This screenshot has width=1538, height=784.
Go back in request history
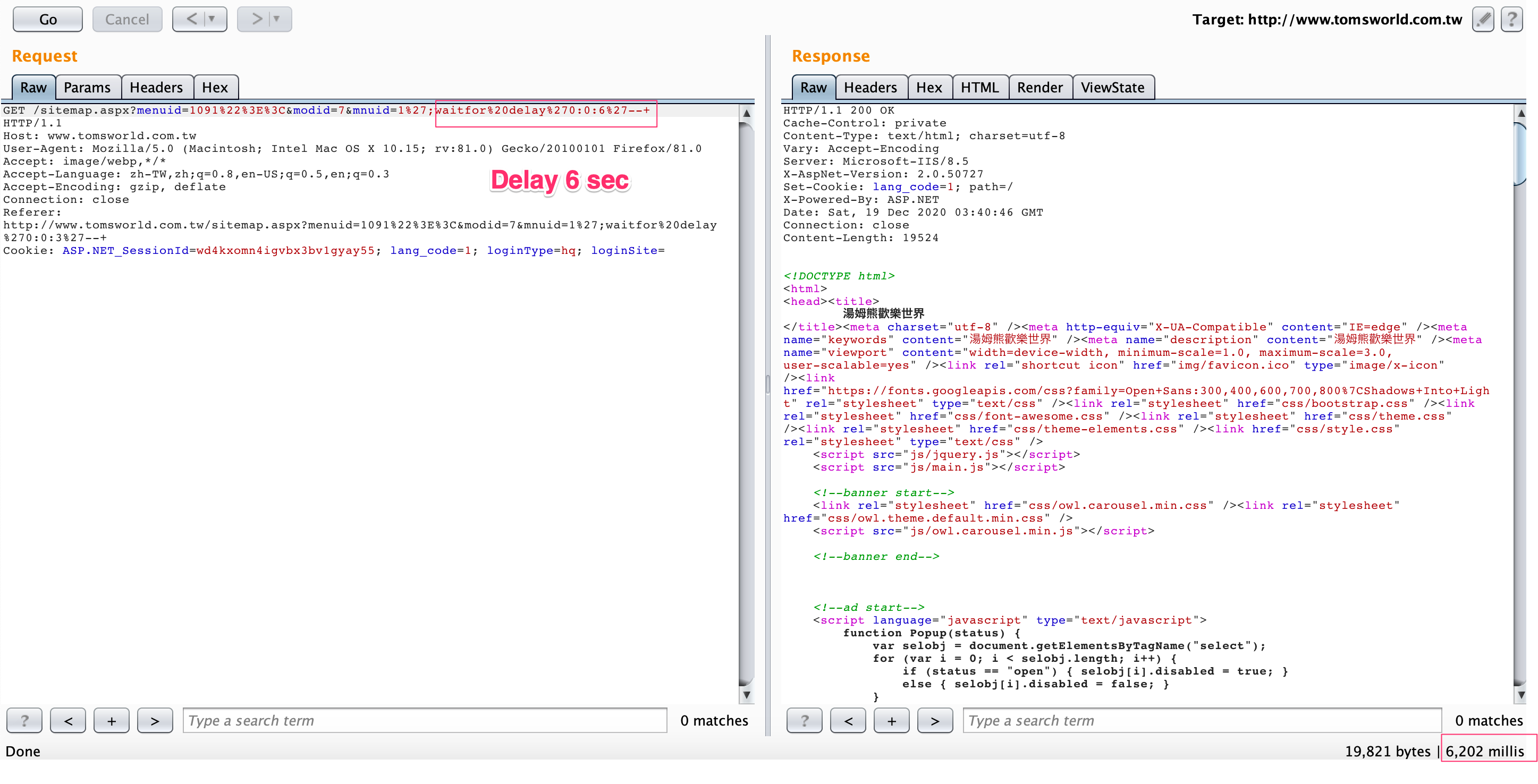click(x=192, y=19)
